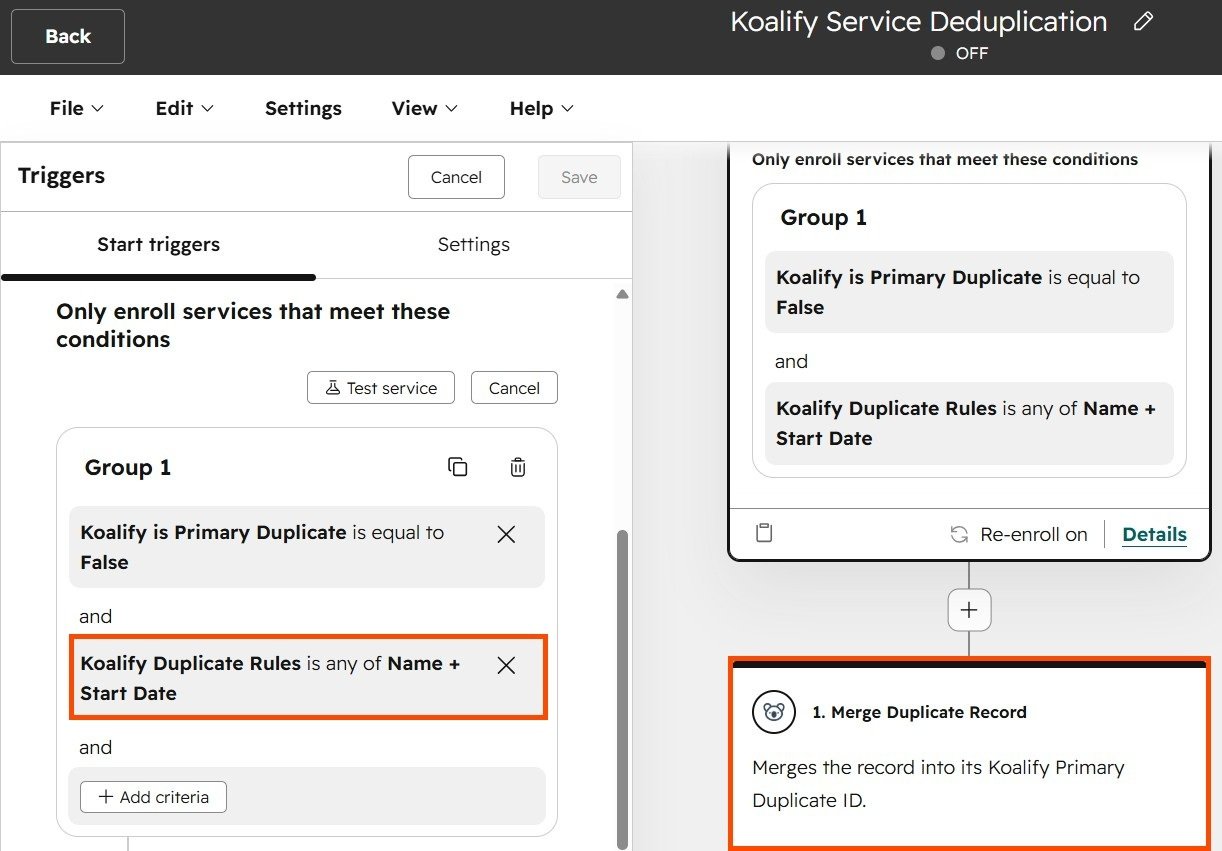Remove the Koalify Duplicate Rules criterion
Screen dimensions: 1222x851
pyautogui.click(x=506, y=665)
